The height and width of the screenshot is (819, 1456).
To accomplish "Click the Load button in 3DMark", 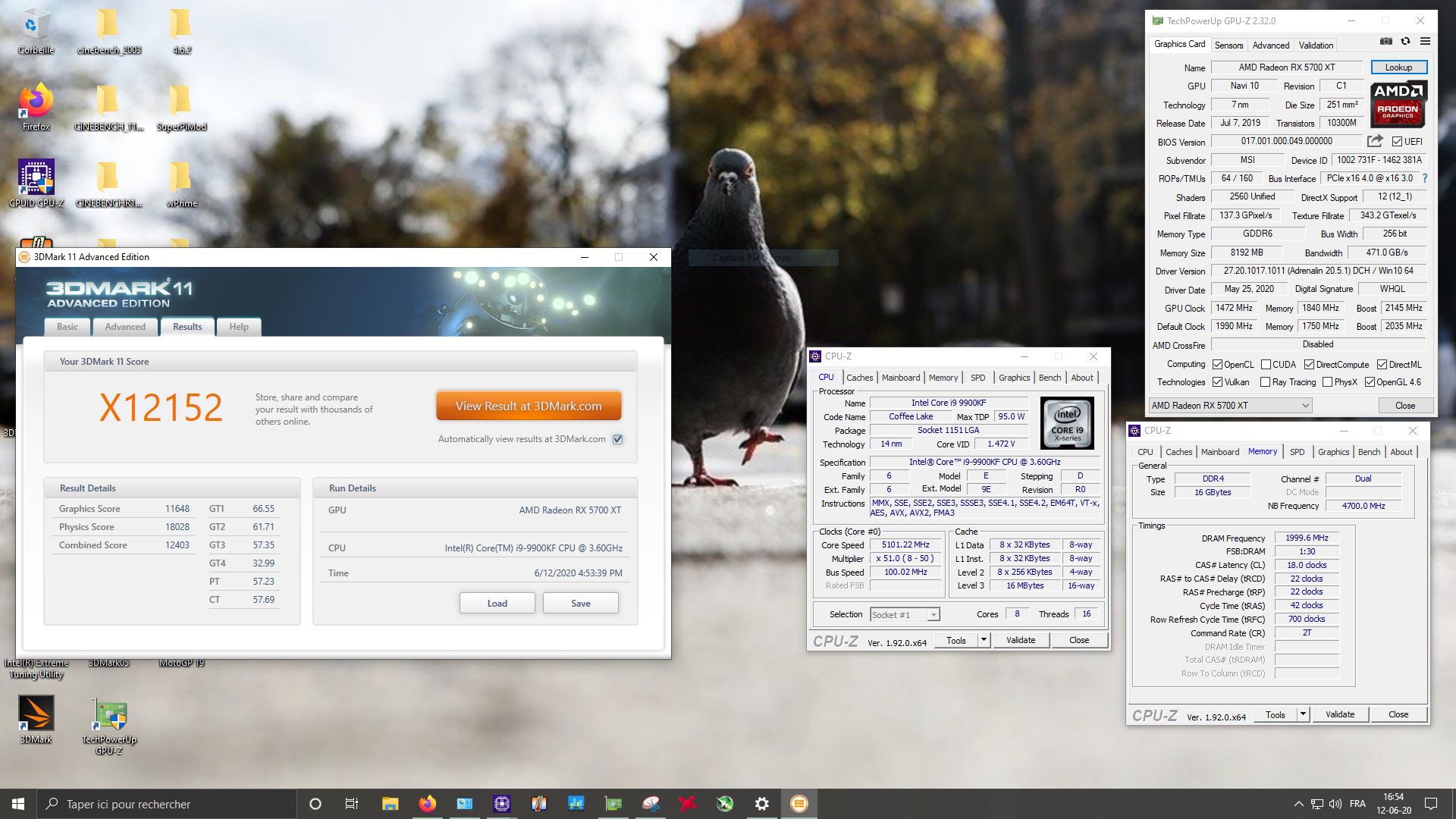I will point(497,604).
